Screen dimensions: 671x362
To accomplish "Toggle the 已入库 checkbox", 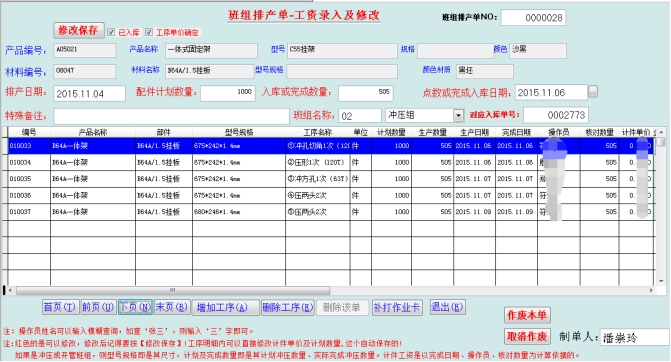I will pyautogui.click(x=111, y=32).
